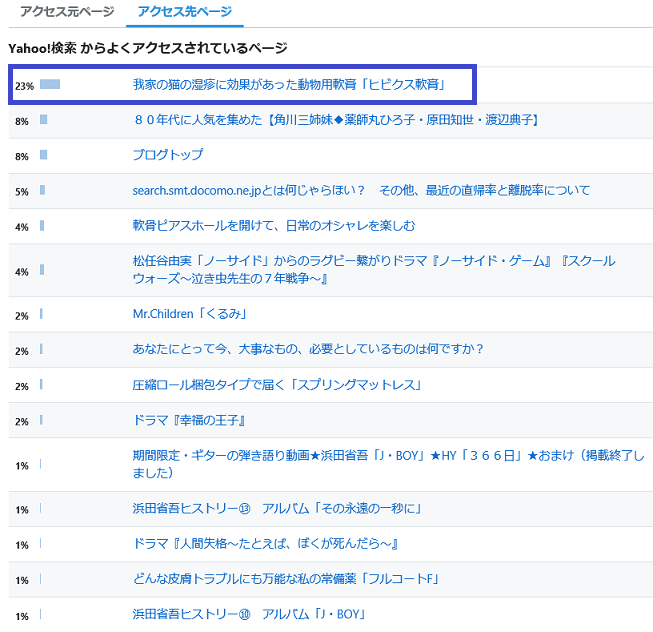Image resolution: width=653 pixels, height=632 pixels.
Task: Open the 浜田省吾ヒストリー⑩ J・BOY album link
Action: tap(249, 615)
